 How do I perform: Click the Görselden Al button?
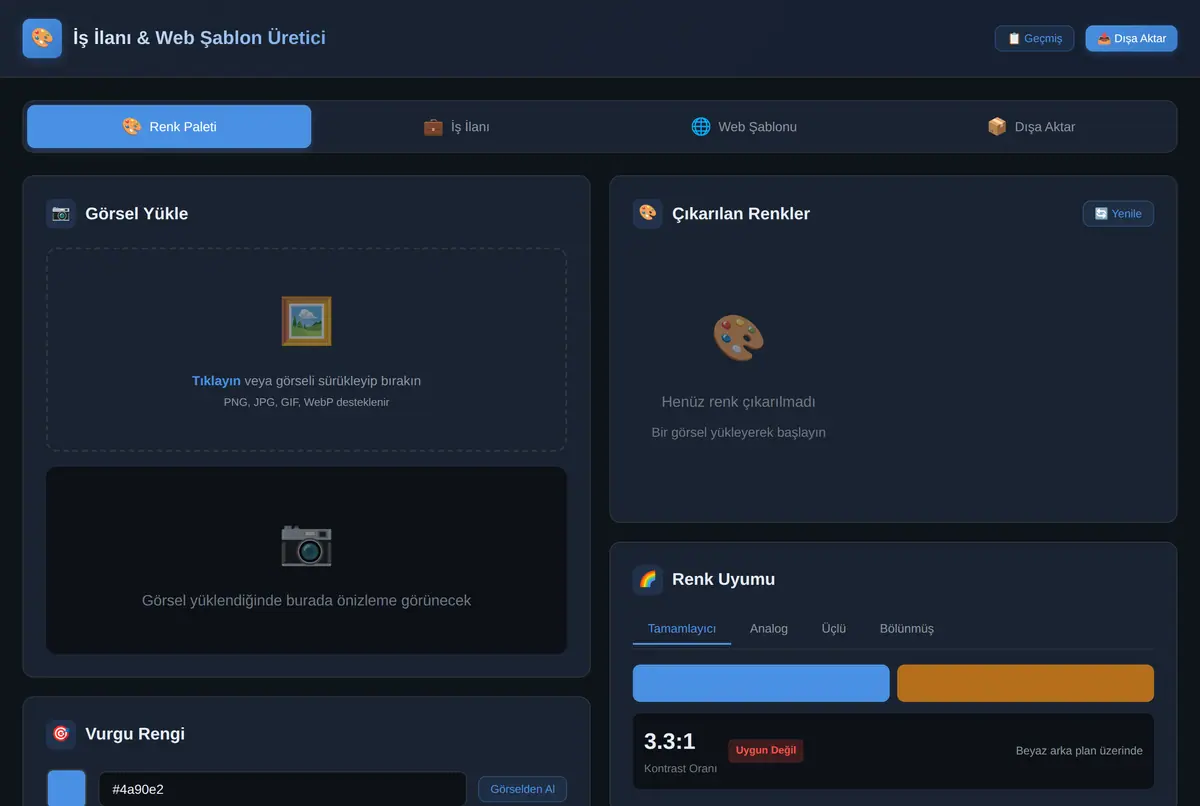[x=522, y=789]
